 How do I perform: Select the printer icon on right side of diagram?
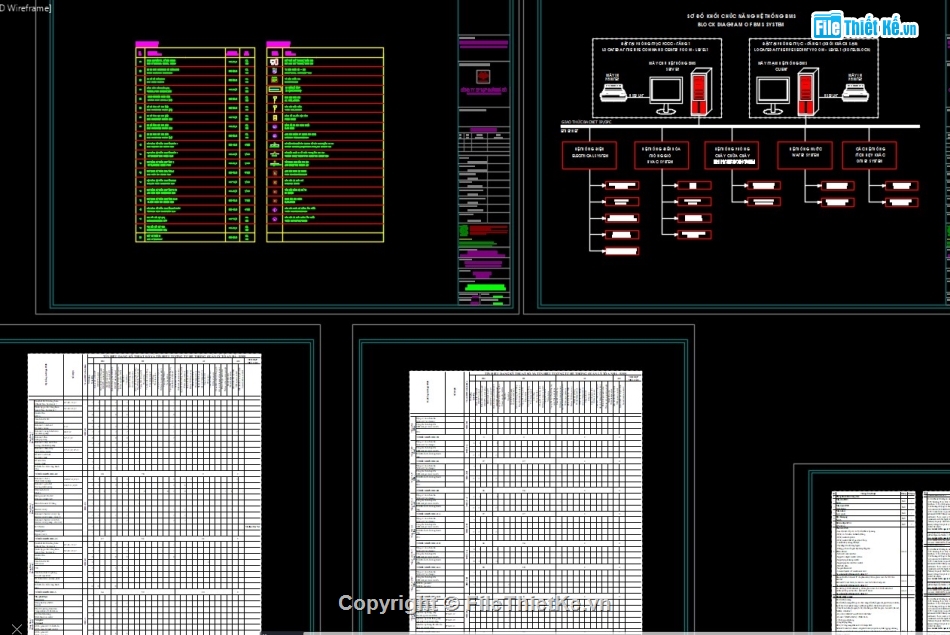(855, 93)
